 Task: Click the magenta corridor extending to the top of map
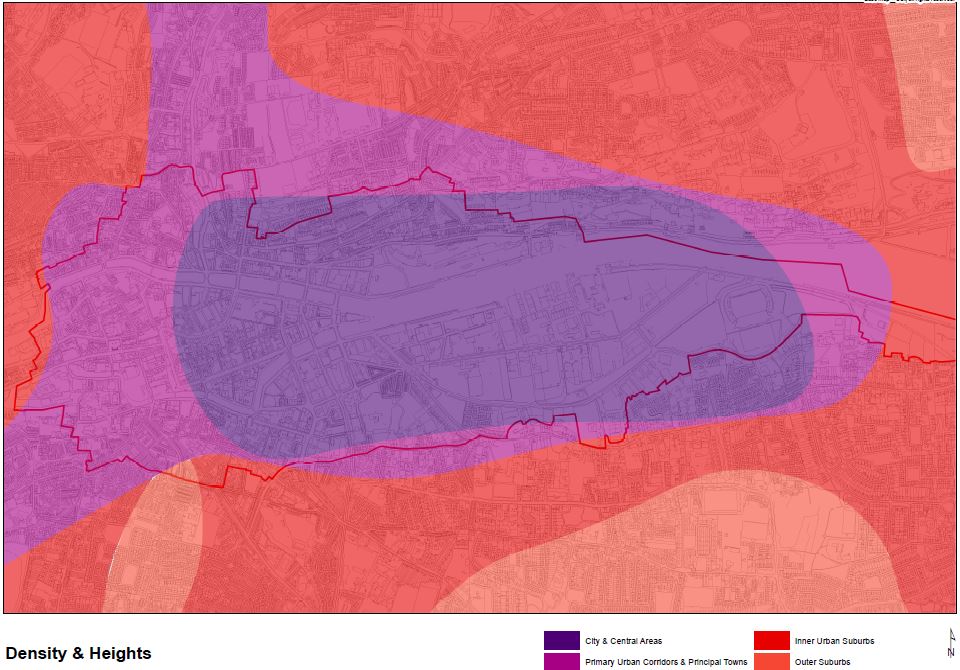[205, 80]
